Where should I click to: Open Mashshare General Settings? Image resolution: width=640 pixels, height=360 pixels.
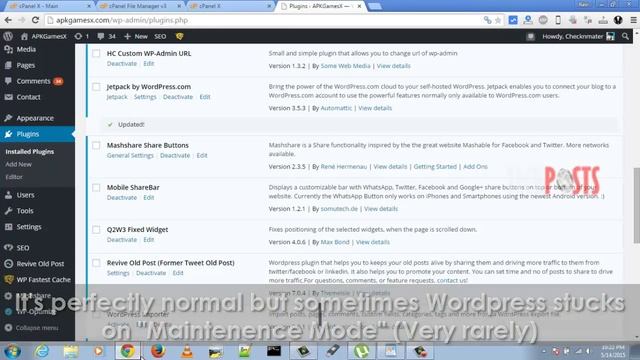point(130,156)
